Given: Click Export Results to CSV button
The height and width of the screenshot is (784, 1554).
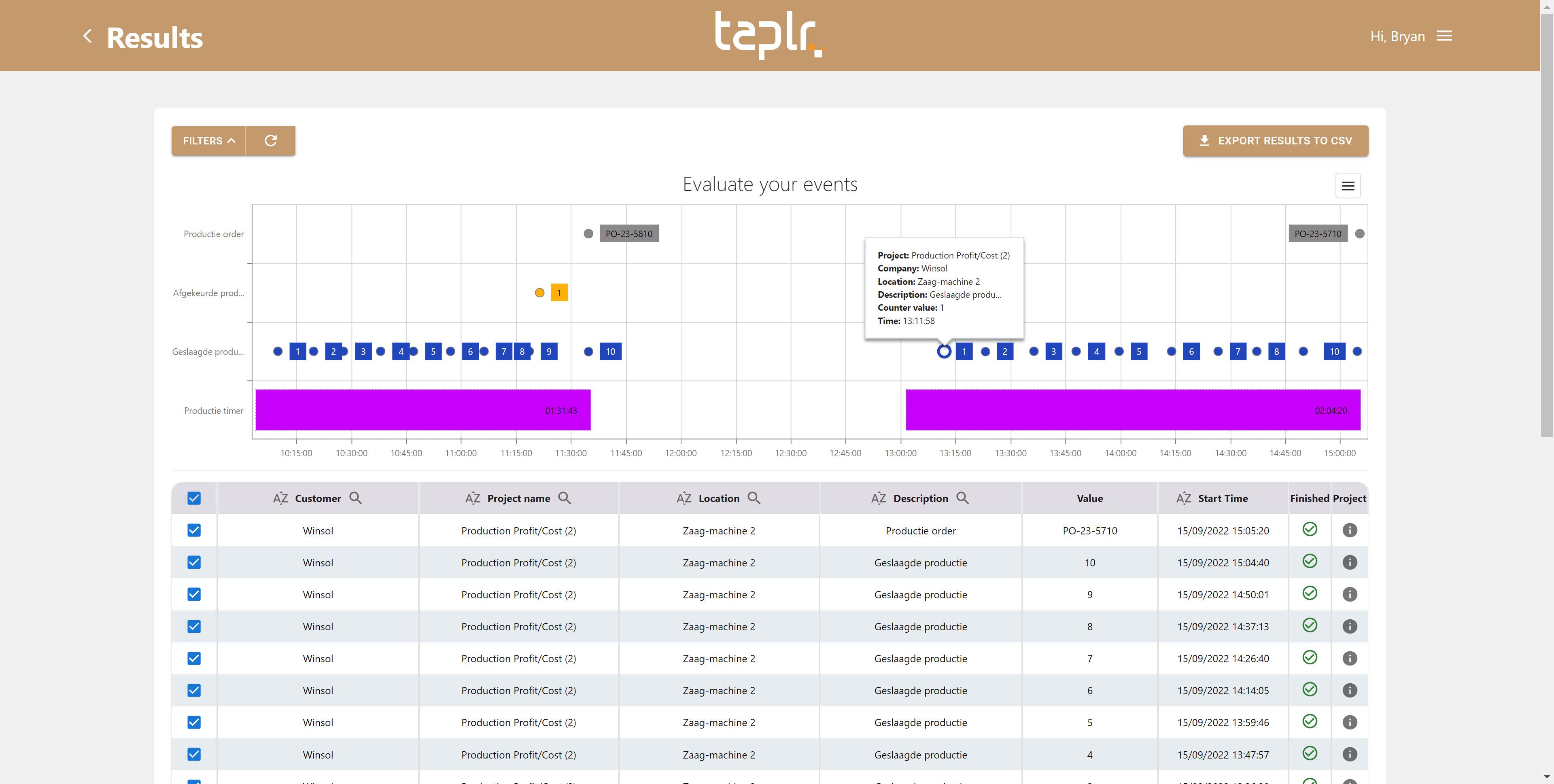Looking at the screenshot, I should (1275, 140).
